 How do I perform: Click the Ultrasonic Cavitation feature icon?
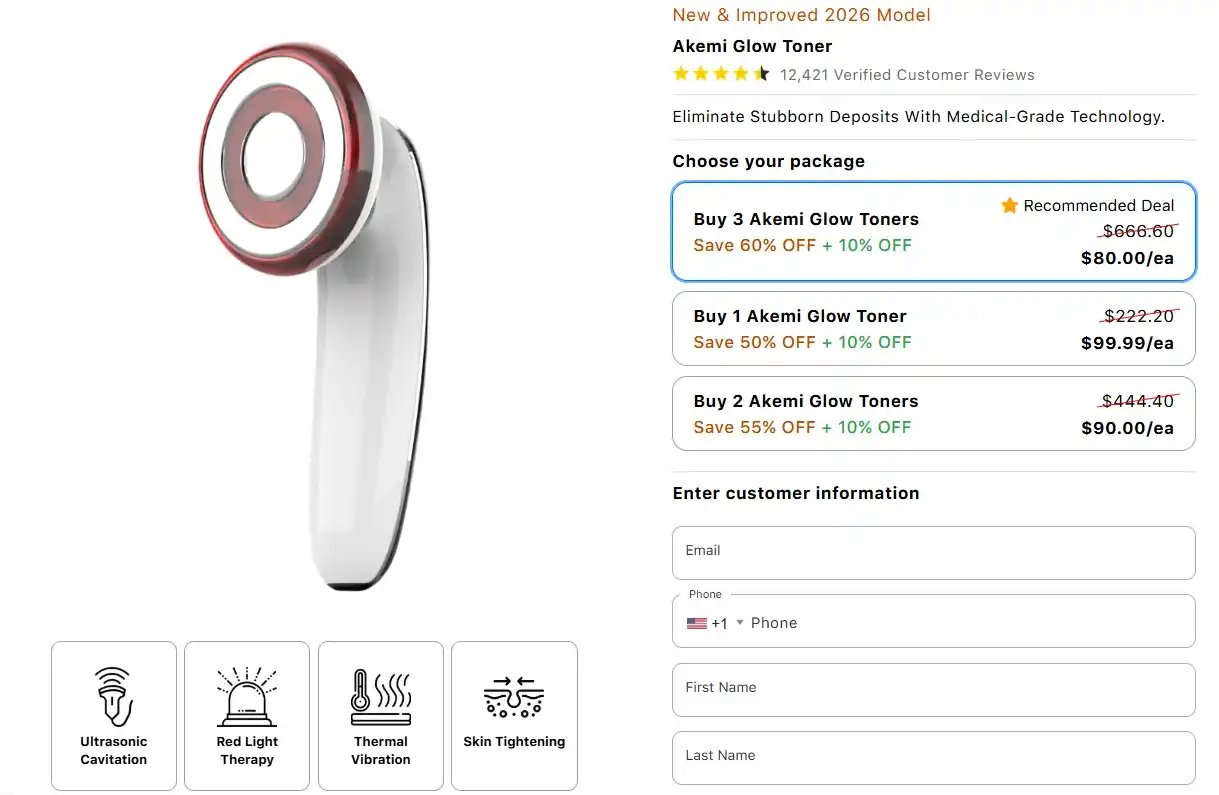tap(113, 697)
